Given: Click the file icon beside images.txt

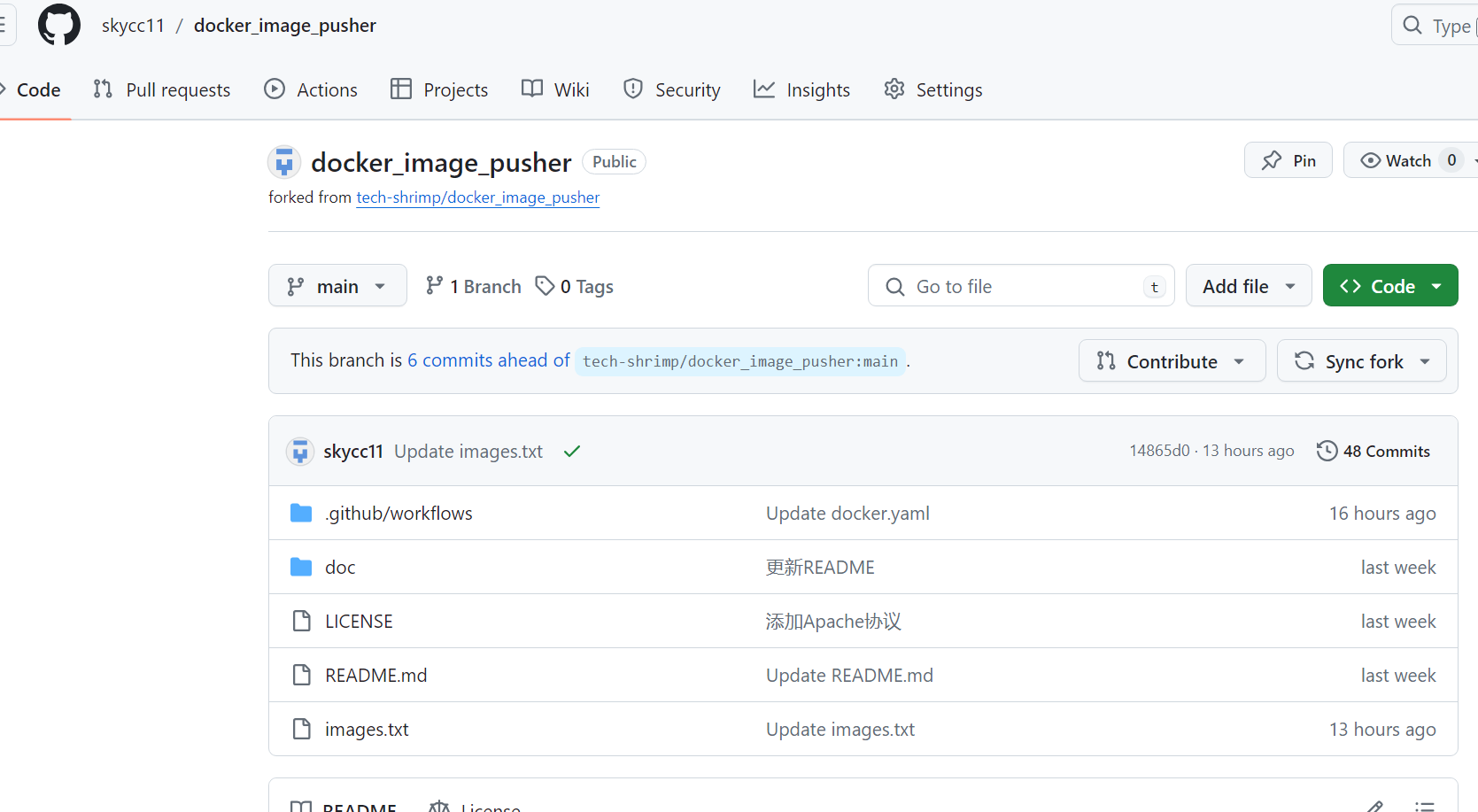Looking at the screenshot, I should tap(301, 729).
